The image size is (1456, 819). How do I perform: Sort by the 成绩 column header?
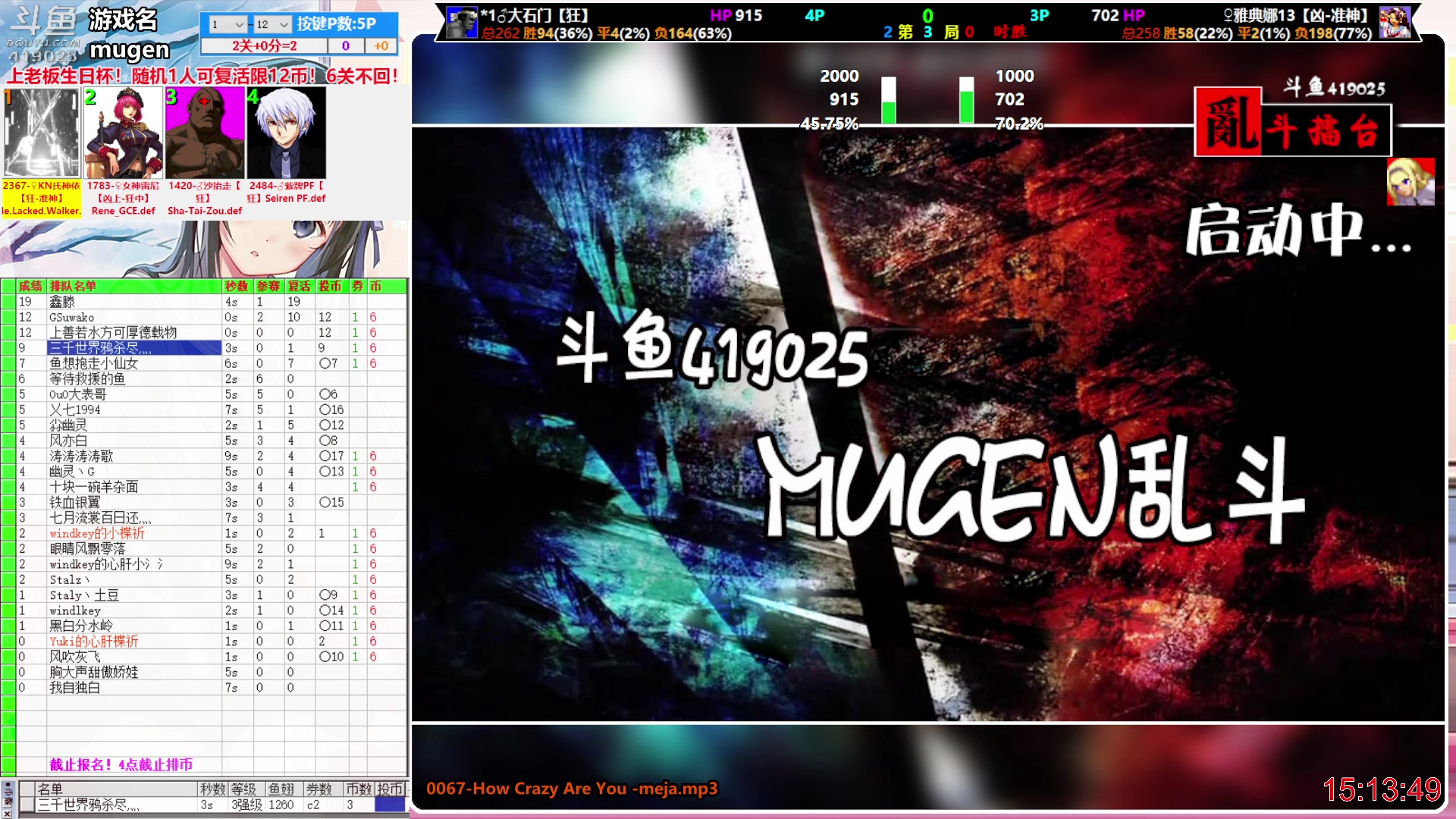31,286
